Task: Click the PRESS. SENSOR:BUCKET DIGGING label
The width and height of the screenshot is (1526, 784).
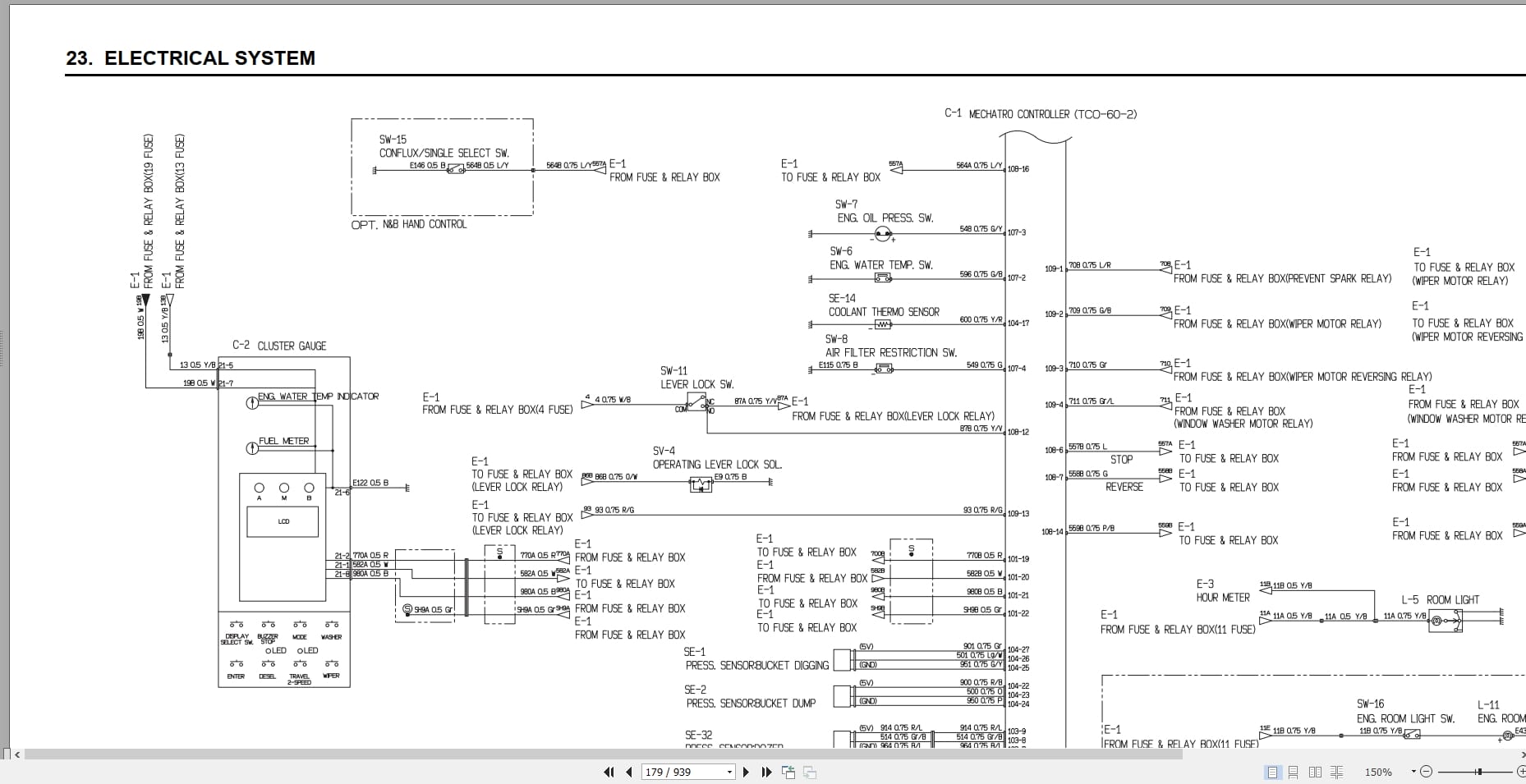Action: (x=757, y=665)
